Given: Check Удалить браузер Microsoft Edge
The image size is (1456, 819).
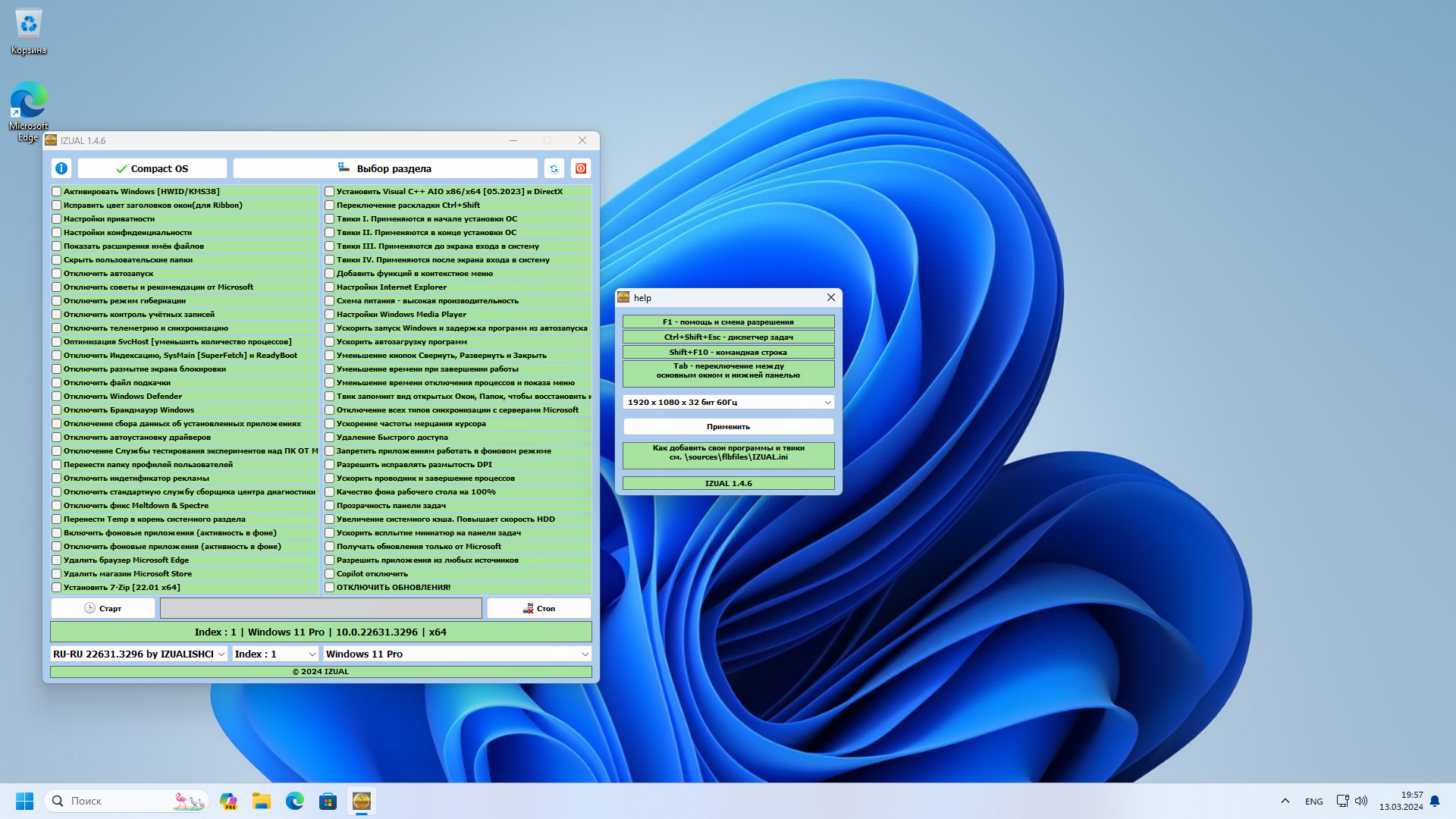Looking at the screenshot, I should coord(57,560).
